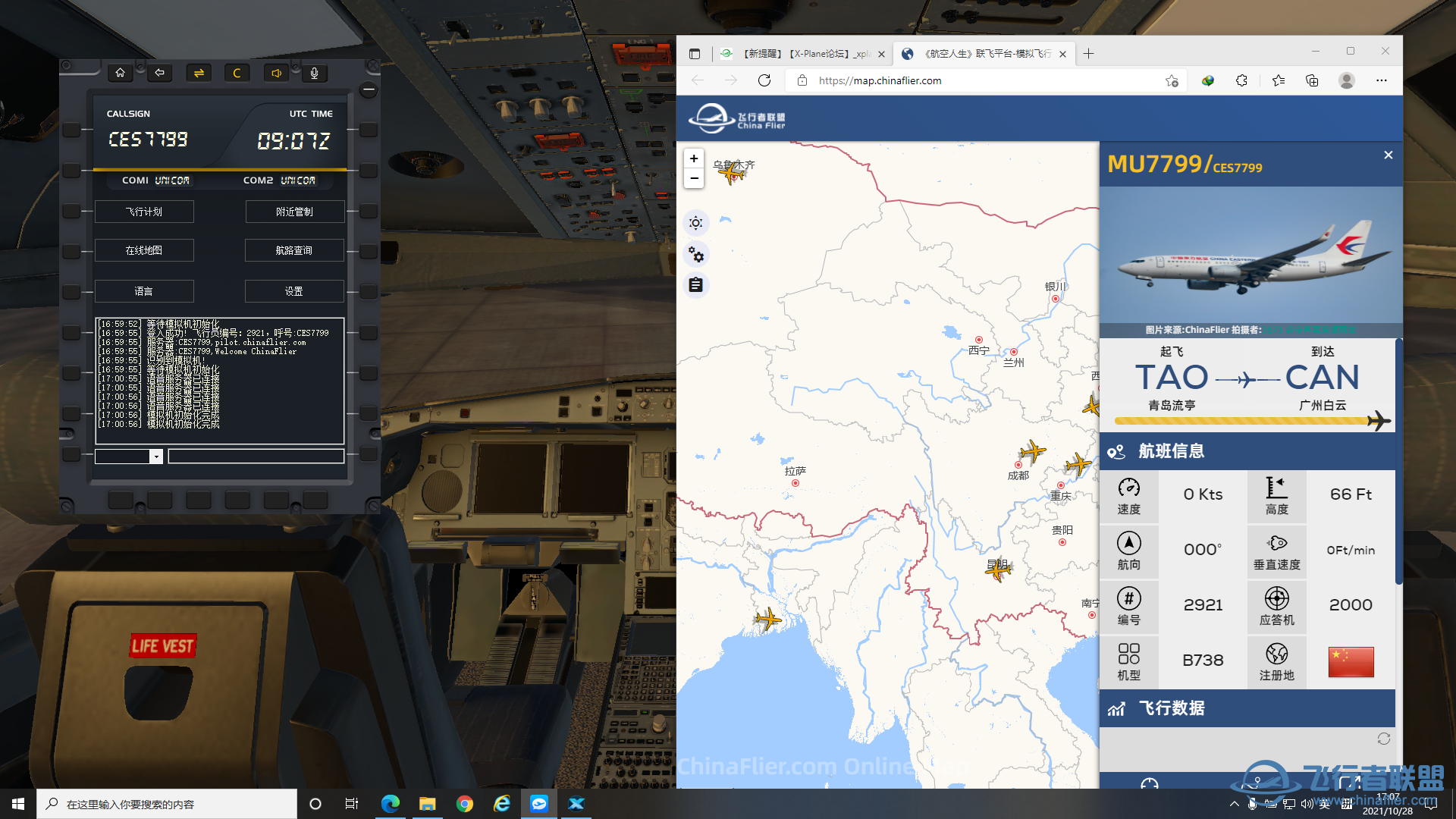Open browser collections icon

1312,80
